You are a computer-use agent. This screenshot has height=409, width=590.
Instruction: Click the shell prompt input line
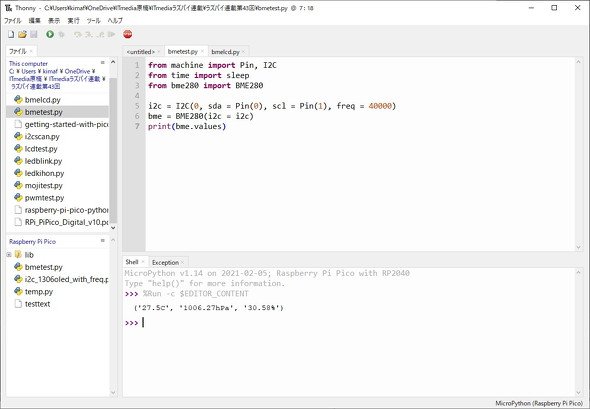350,323
